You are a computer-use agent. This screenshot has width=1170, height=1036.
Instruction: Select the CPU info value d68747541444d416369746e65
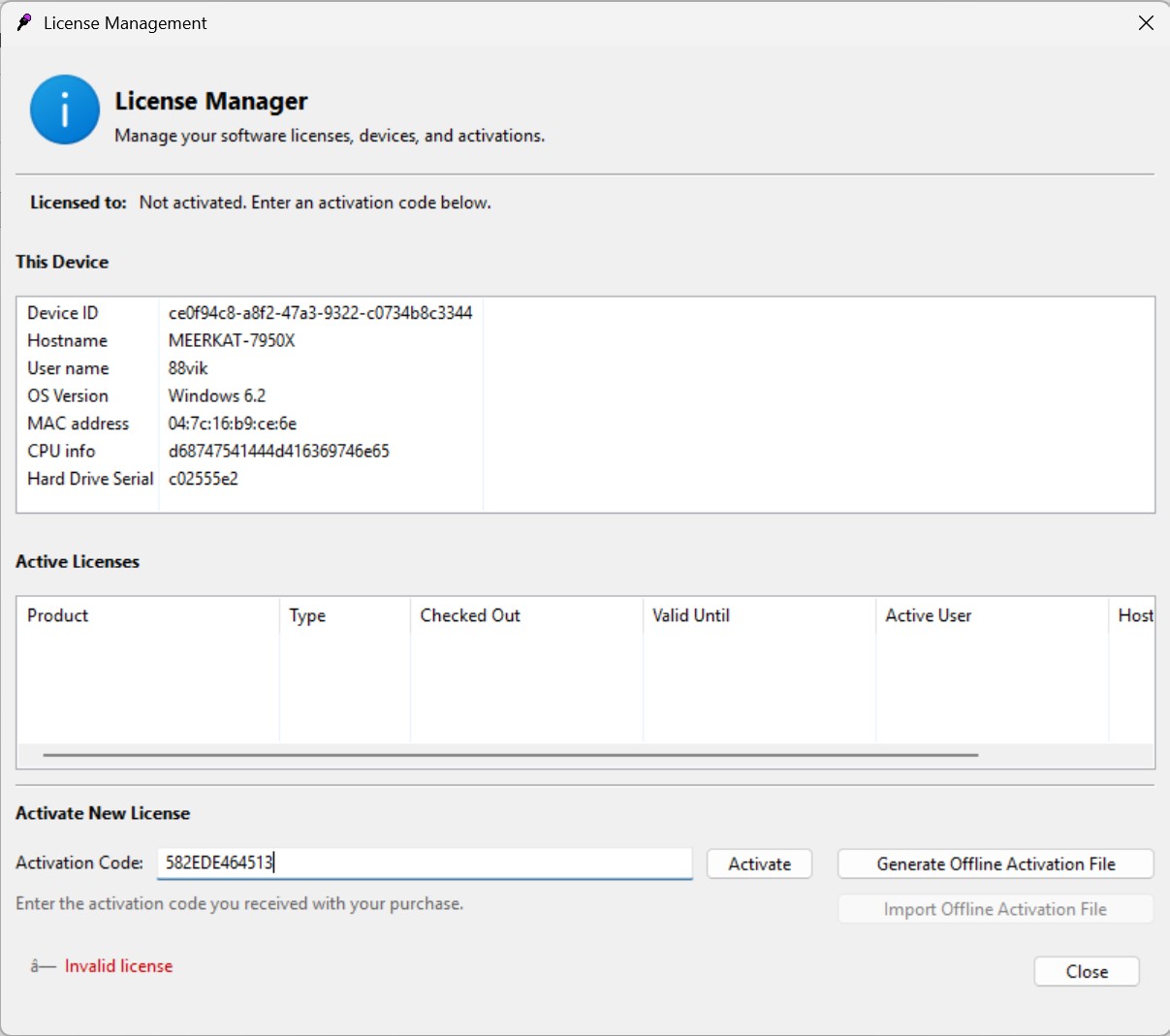tap(278, 451)
